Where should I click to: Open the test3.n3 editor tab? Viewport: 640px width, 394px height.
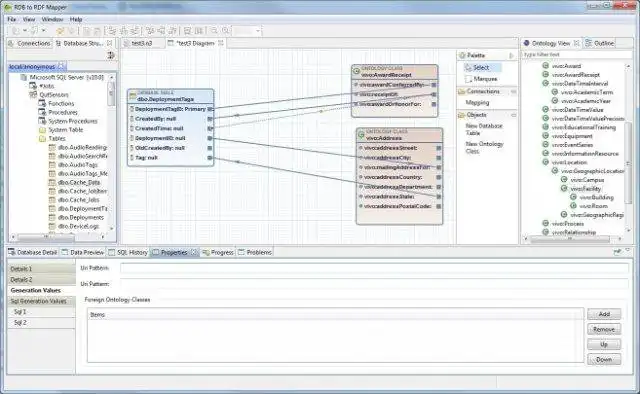tap(142, 43)
